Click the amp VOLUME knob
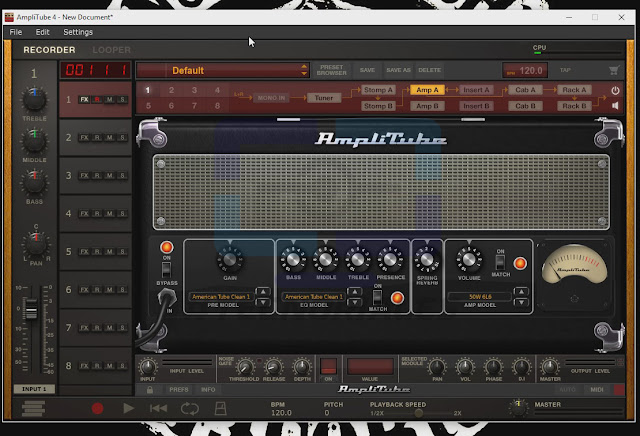The image size is (640, 436). 469,259
